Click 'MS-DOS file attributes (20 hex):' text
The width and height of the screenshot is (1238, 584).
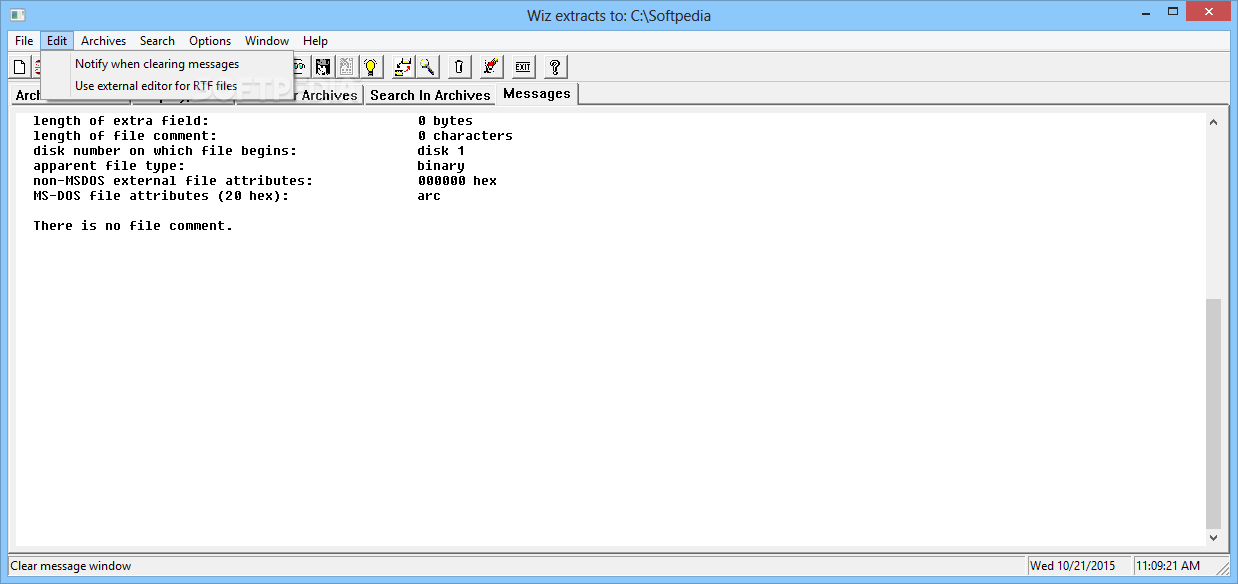pyautogui.click(x=161, y=196)
